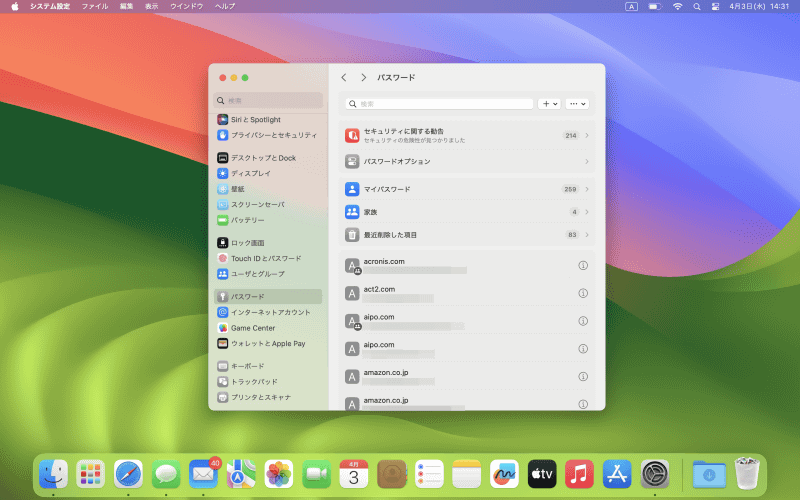Open Siri と Spotlight settings
The image size is (800, 500).
tap(268, 119)
